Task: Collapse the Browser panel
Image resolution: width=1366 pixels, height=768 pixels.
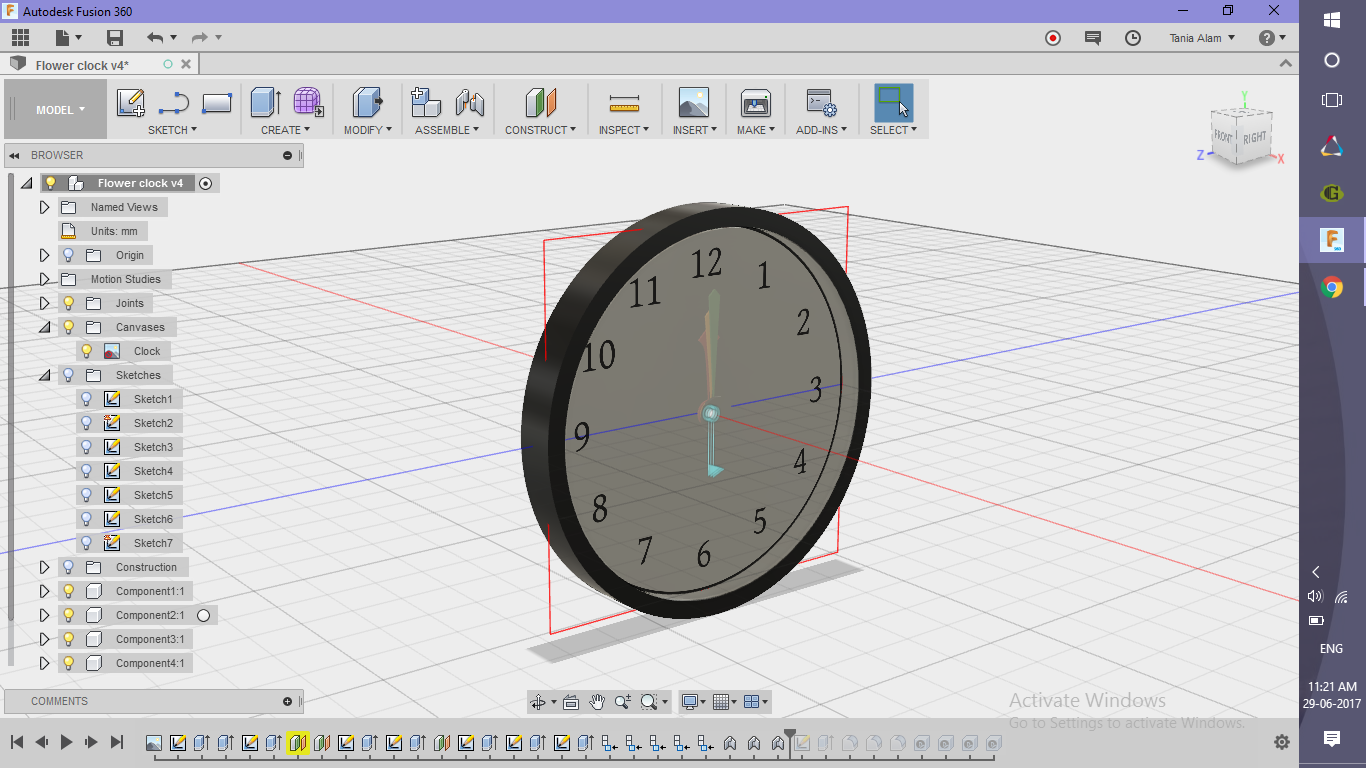Action: coord(15,155)
